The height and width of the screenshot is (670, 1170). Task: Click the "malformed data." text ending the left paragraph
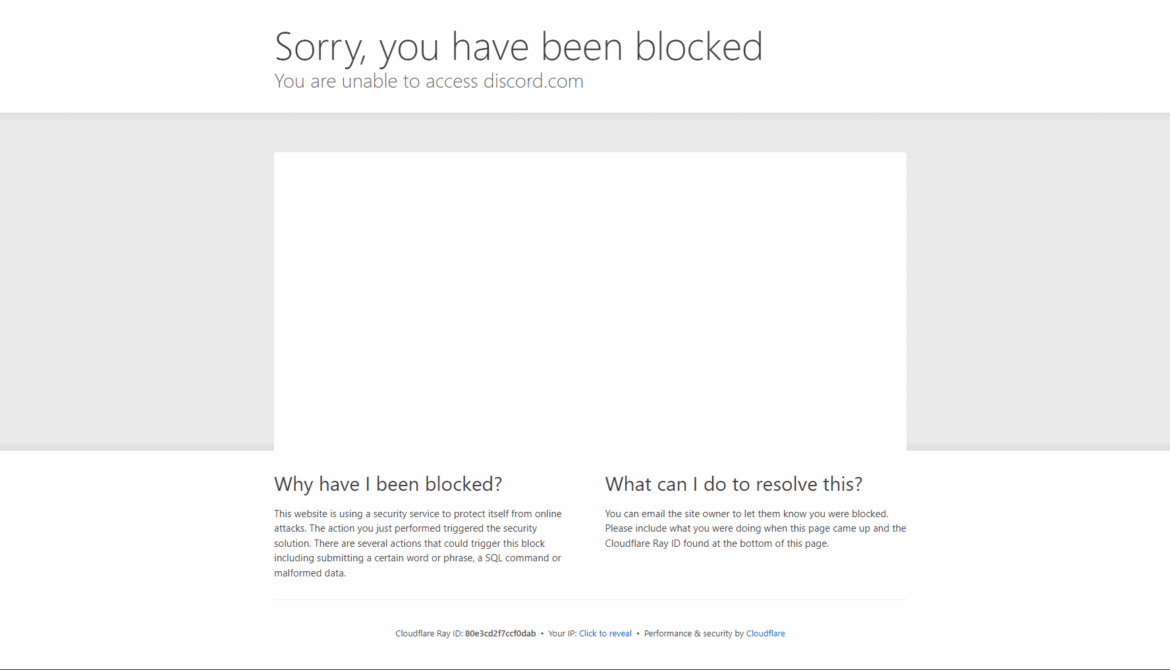[x=310, y=573]
